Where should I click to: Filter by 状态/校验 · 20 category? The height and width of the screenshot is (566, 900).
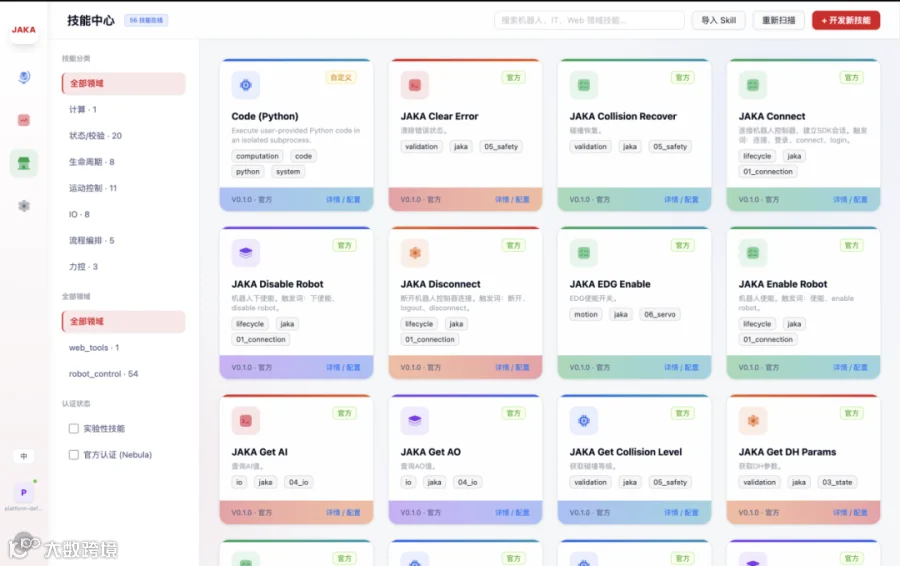pos(123,135)
